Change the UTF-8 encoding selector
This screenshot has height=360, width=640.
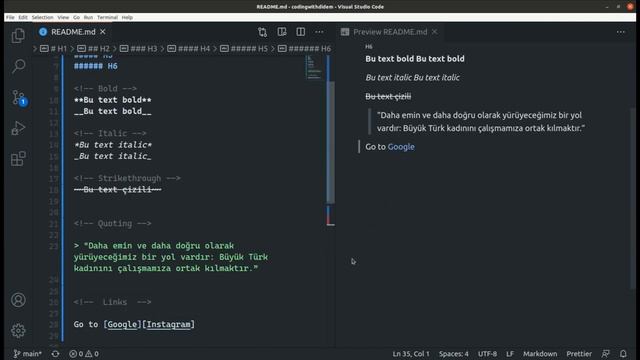(487, 354)
